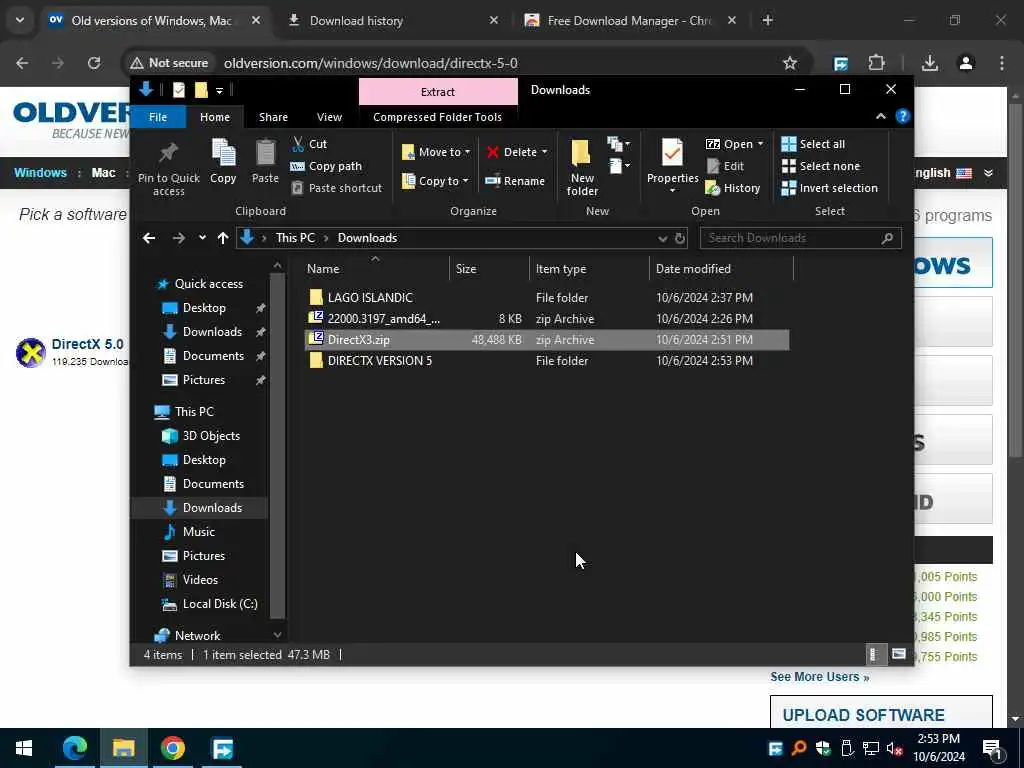Click the Paste ribbon icon
The image size is (1024, 768).
(265, 153)
